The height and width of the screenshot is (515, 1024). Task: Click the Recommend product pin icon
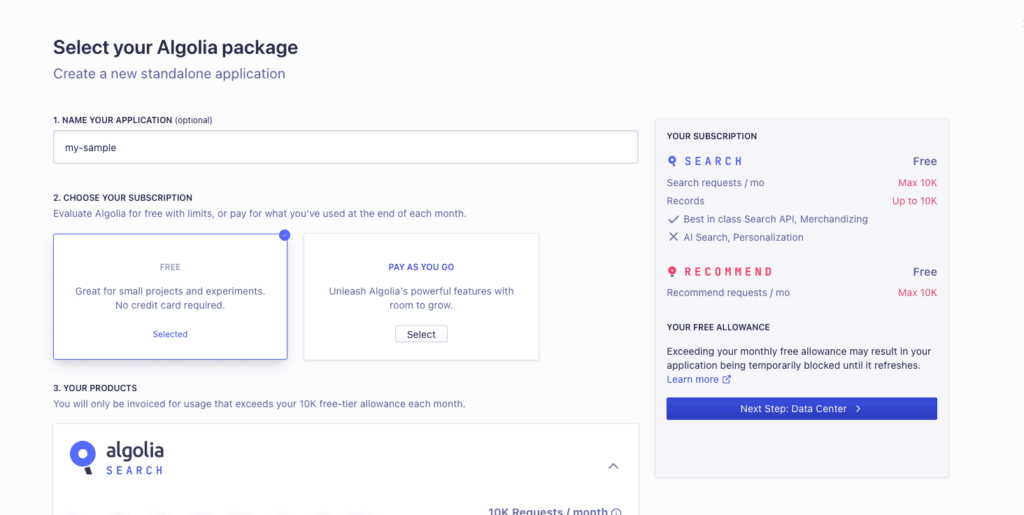point(672,272)
